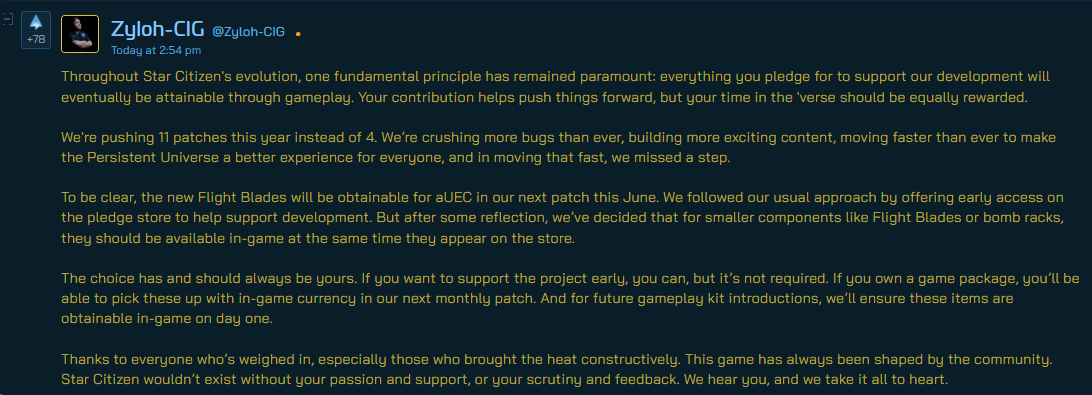Open the Zyloh-CIG display name profile link
This screenshot has width=1092, height=395.
click(157, 29)
